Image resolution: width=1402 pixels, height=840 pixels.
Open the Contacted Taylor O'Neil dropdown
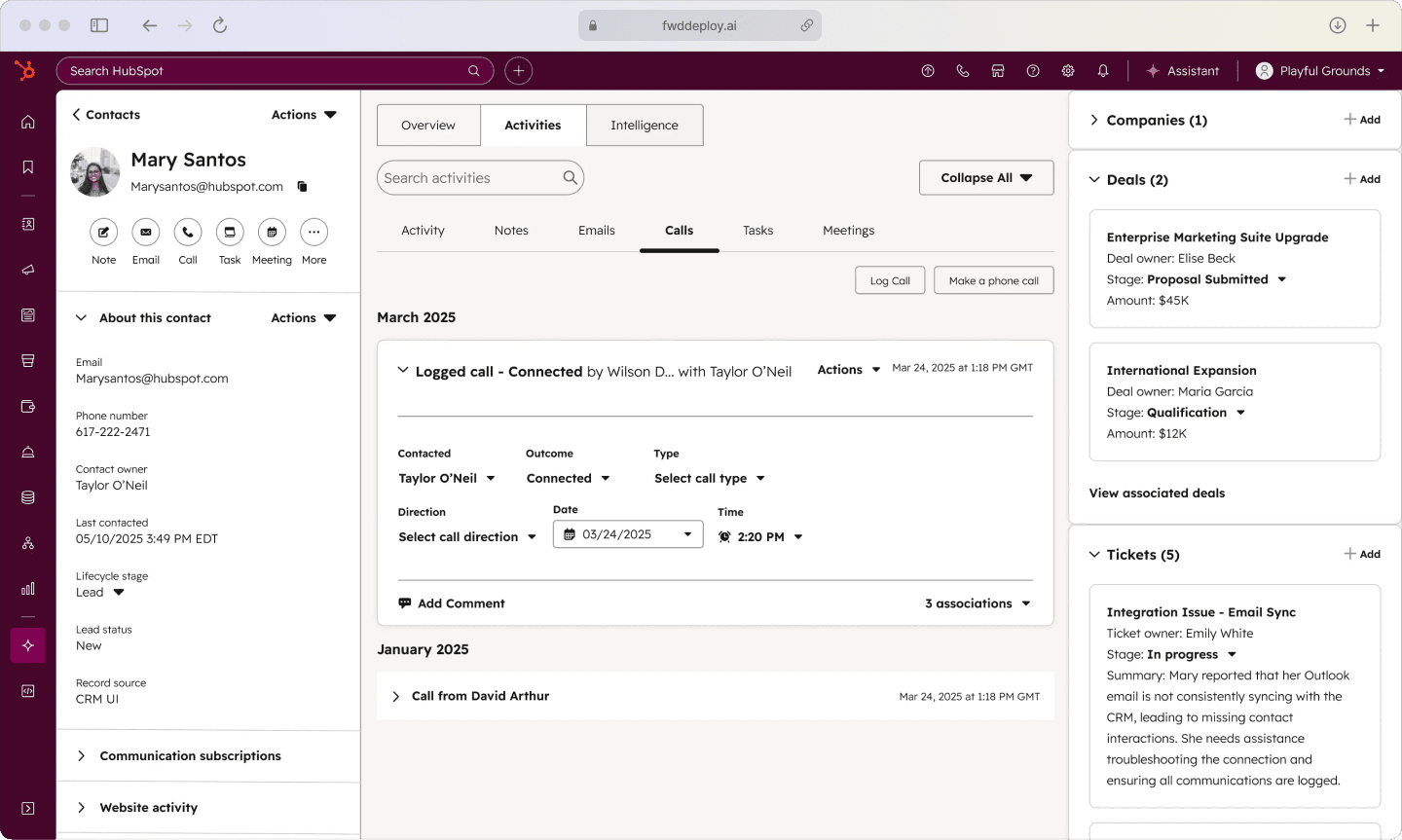447,478
